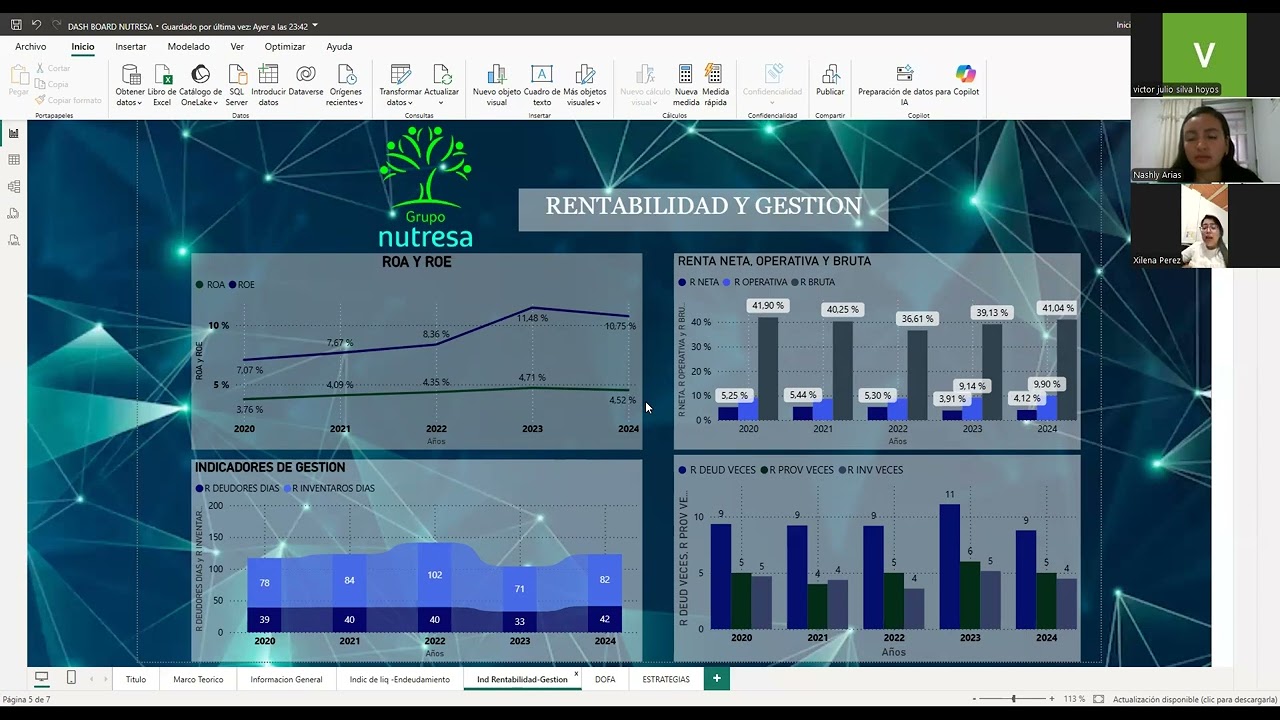Click the R PROV VECES legend item
This screenshot has width=1280, height=720.
(797, 470)
